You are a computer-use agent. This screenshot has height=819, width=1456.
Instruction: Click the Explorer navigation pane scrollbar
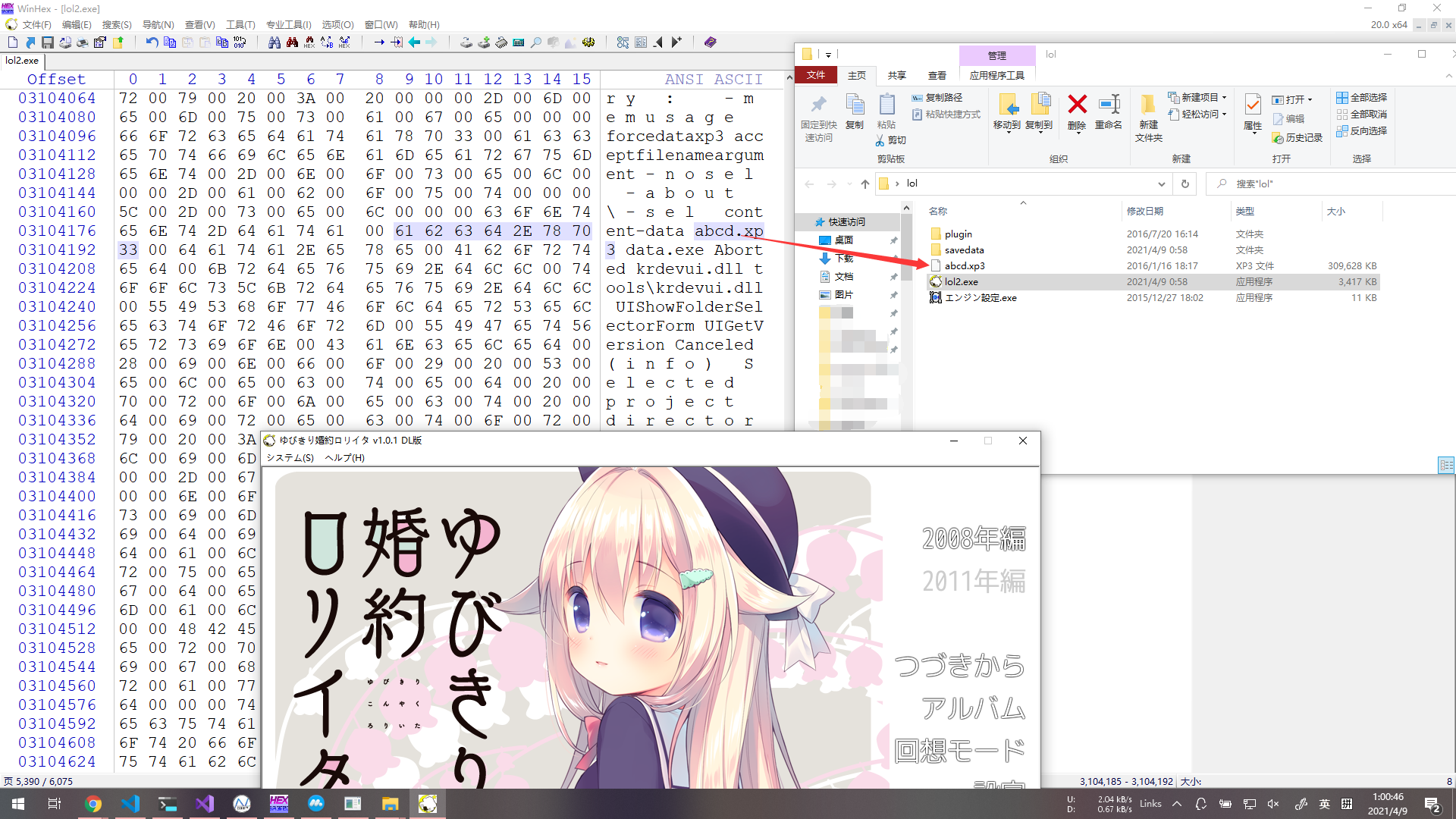pyautogui.click(x=906, y=246)
